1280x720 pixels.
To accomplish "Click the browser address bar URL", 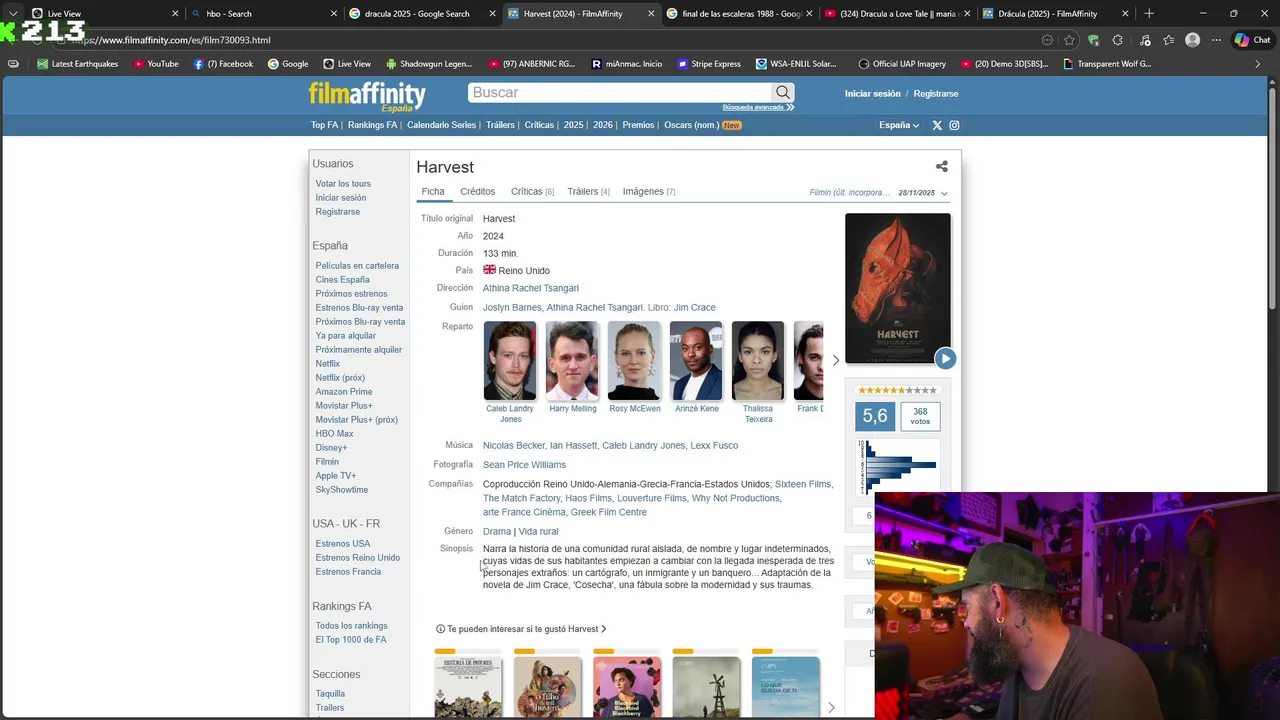I will tap(170, 40).
